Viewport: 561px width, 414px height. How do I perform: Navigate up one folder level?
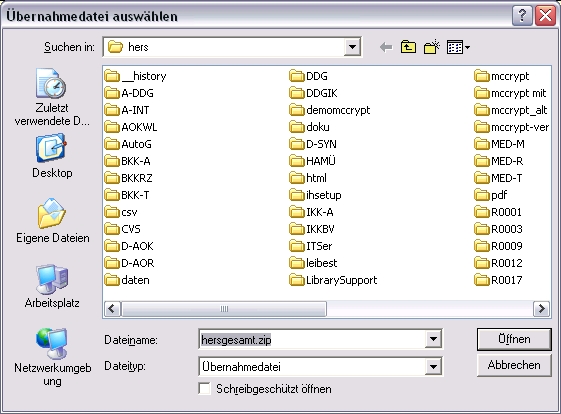pos(408,47)
